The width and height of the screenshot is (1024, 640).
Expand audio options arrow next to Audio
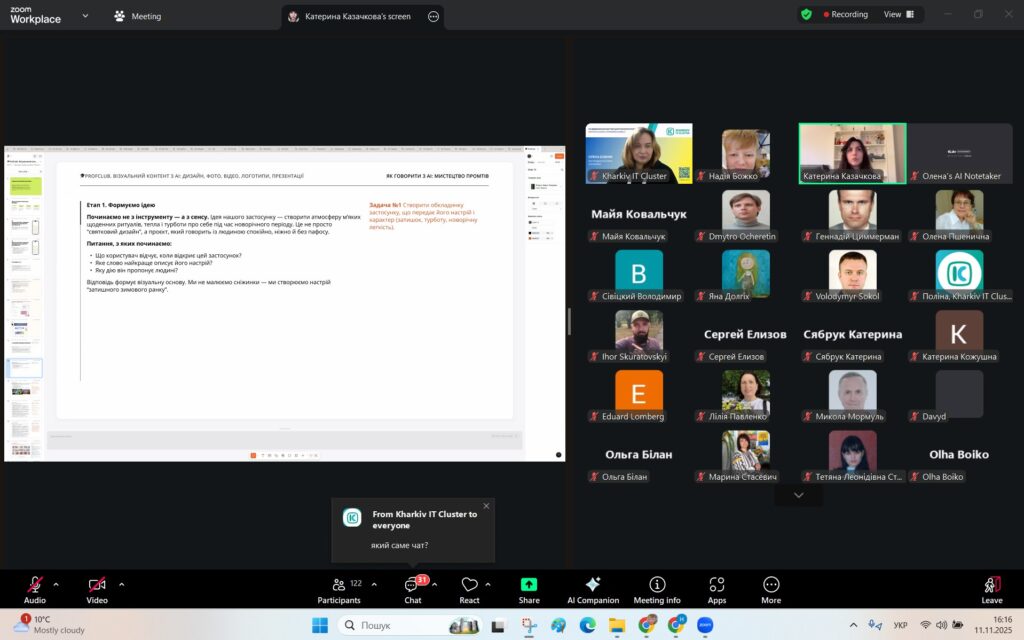click(x=56, y=584)
